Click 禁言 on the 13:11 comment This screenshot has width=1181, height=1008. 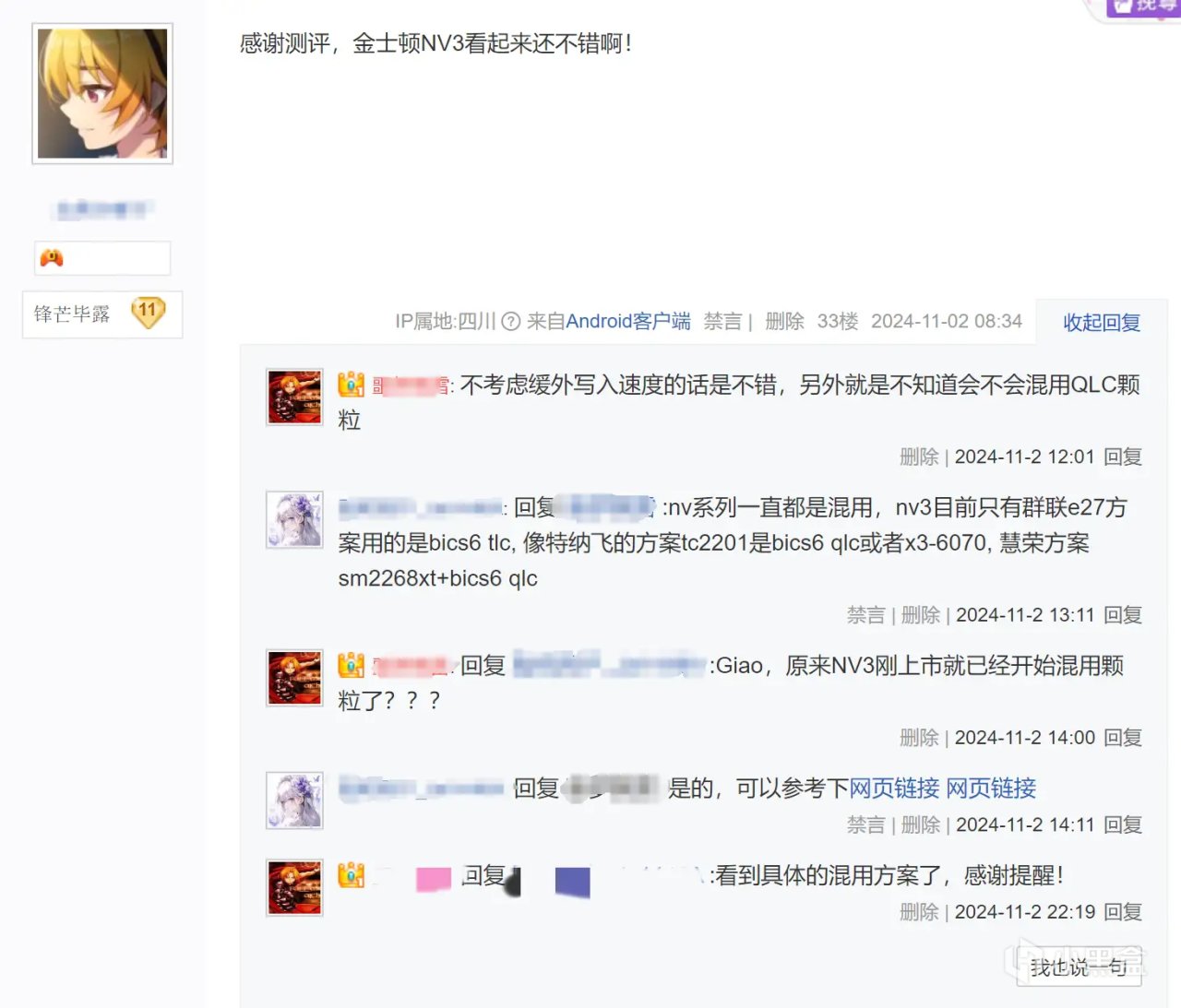(866, 615)
